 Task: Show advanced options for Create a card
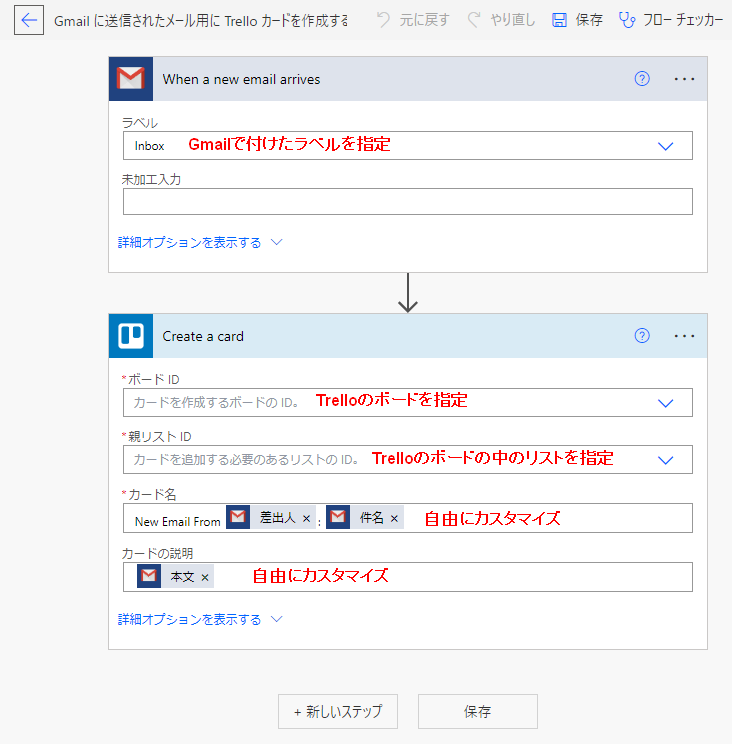200,619
